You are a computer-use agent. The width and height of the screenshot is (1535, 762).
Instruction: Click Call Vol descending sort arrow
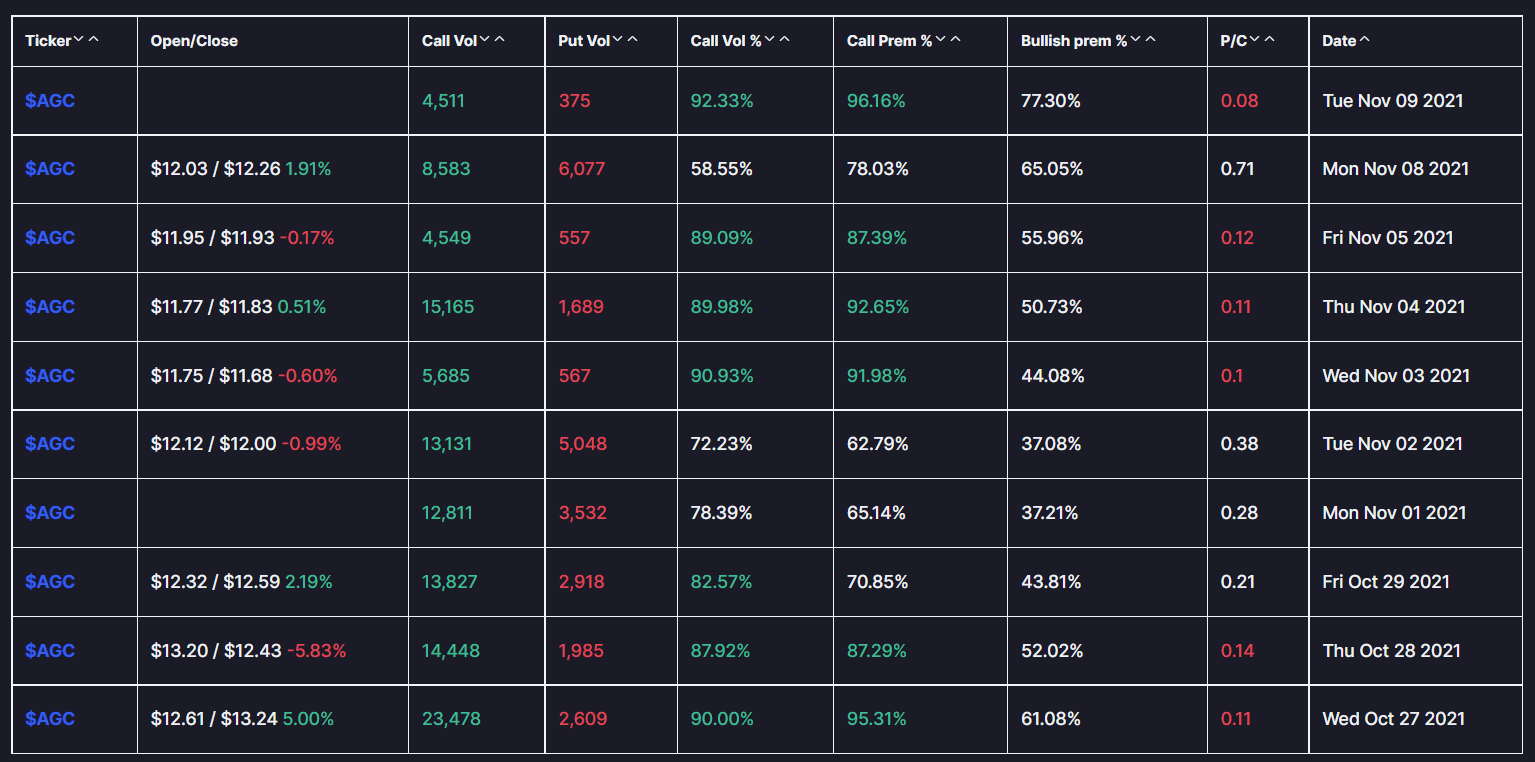485,40
